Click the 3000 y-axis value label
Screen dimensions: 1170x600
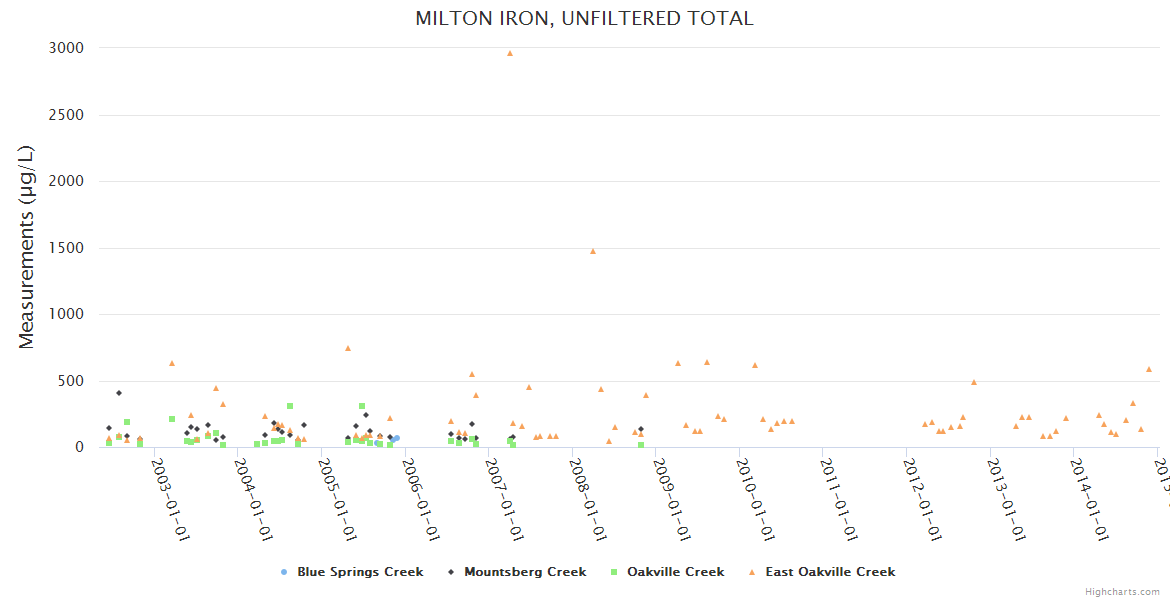click(x=67, y=48)
